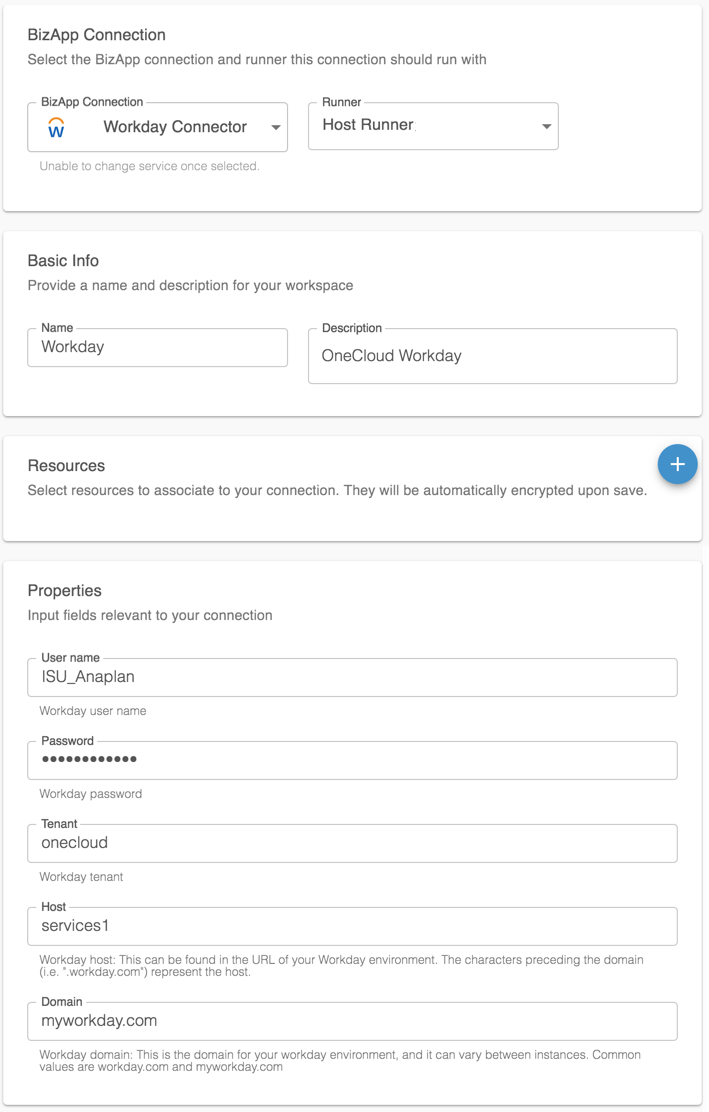Click 'Unable to change service once selected.' note

tap(150, 166)
